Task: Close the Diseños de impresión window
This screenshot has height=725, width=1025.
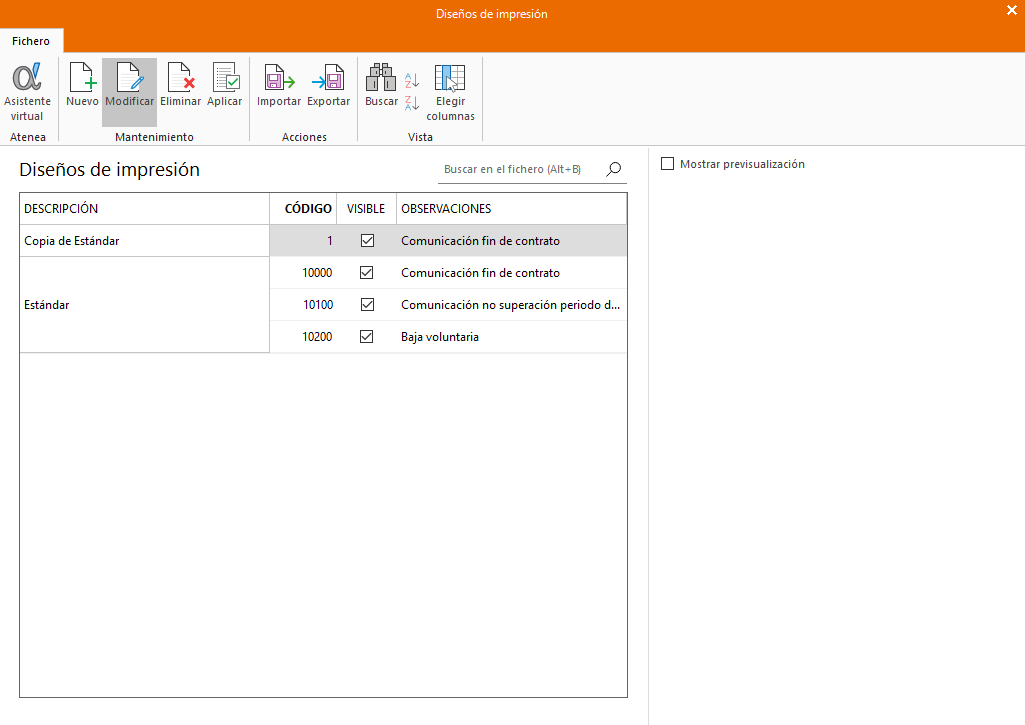Action: point(1012,10)
